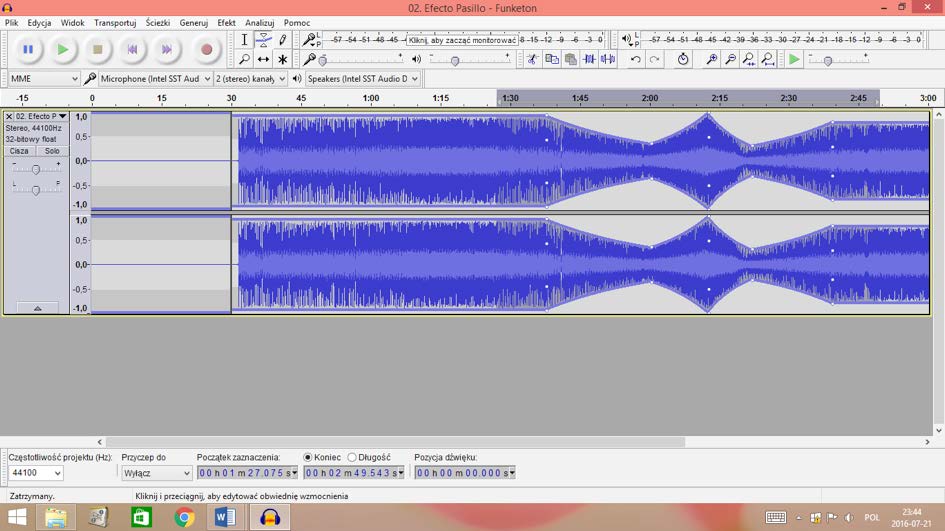Open the Efekt menu
Screen dimensions: 945x531
click(x=227, y=23)
